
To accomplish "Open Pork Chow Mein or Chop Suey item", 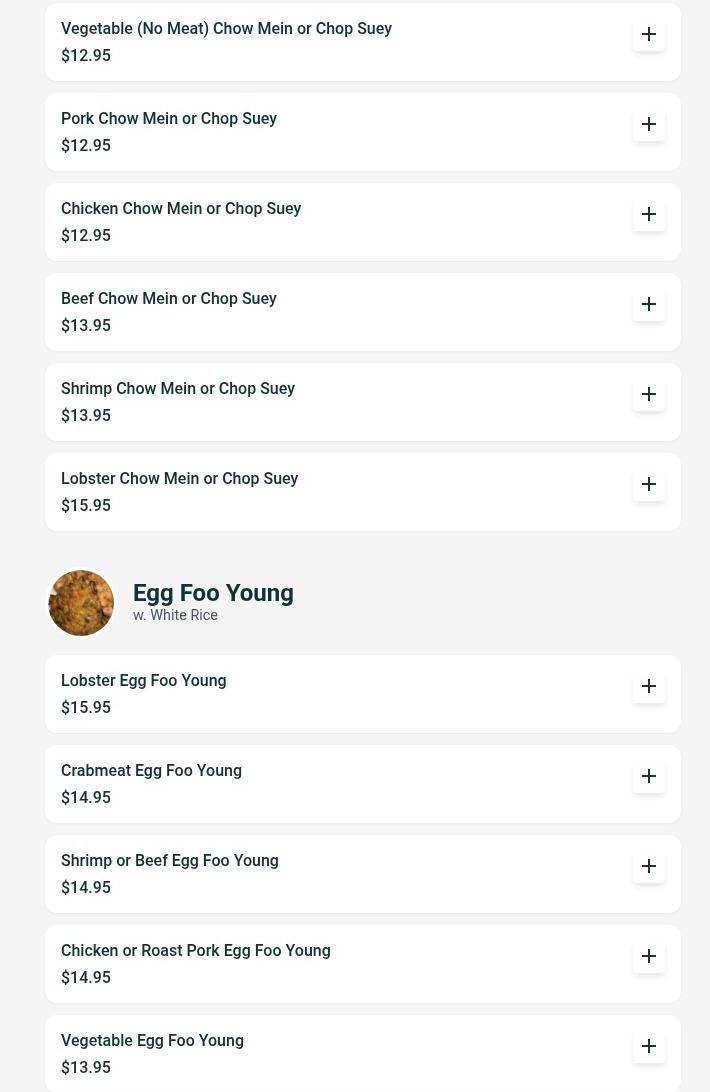I will 169,119.
